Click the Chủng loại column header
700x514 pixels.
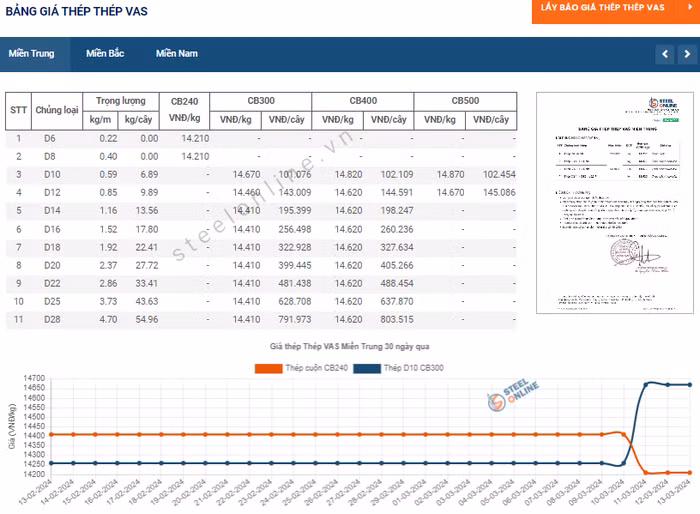pyautogui.click(x=57, y=110)
